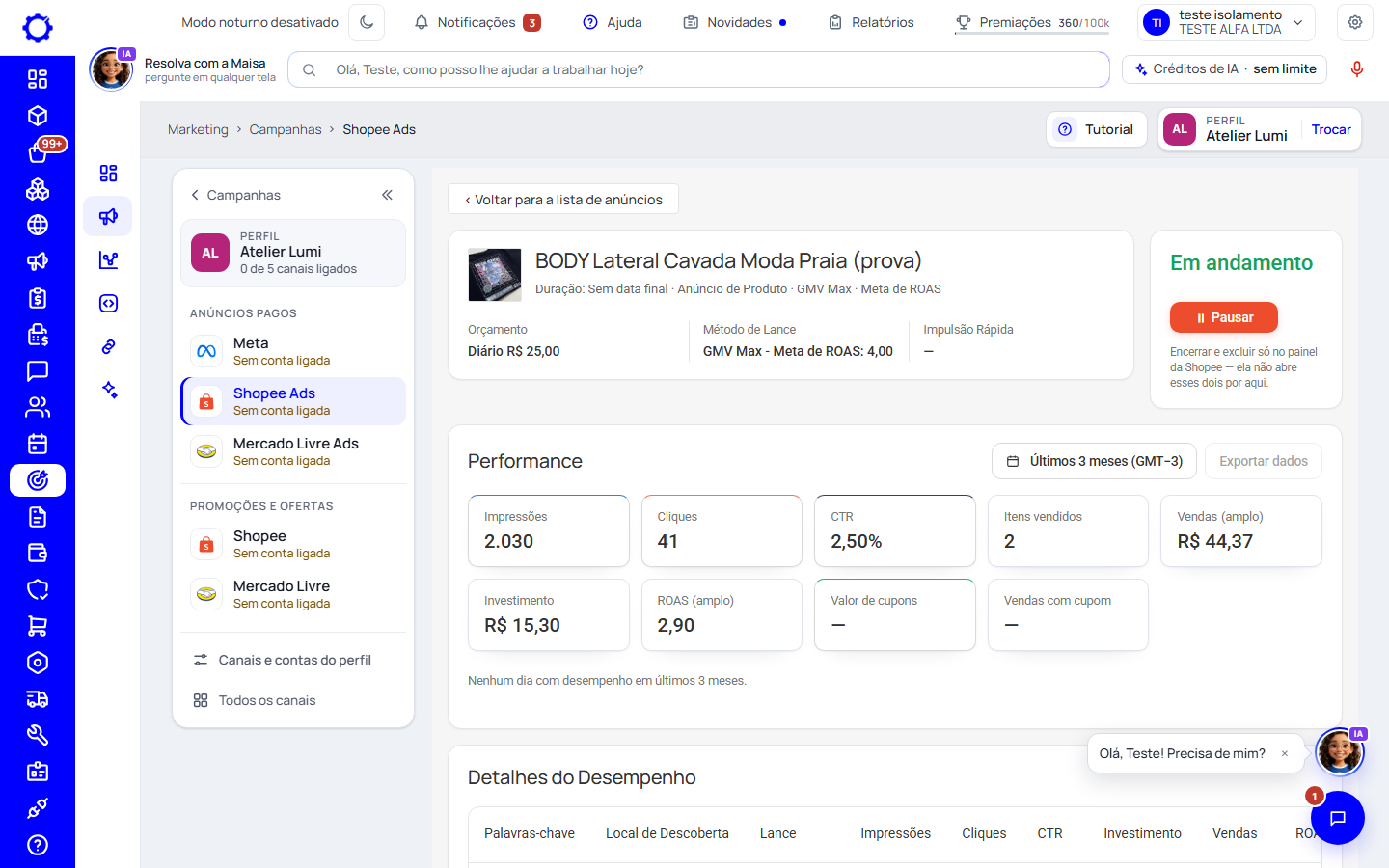Select the megaphone icon in the secondary sidebar

[x=108, y=216]
